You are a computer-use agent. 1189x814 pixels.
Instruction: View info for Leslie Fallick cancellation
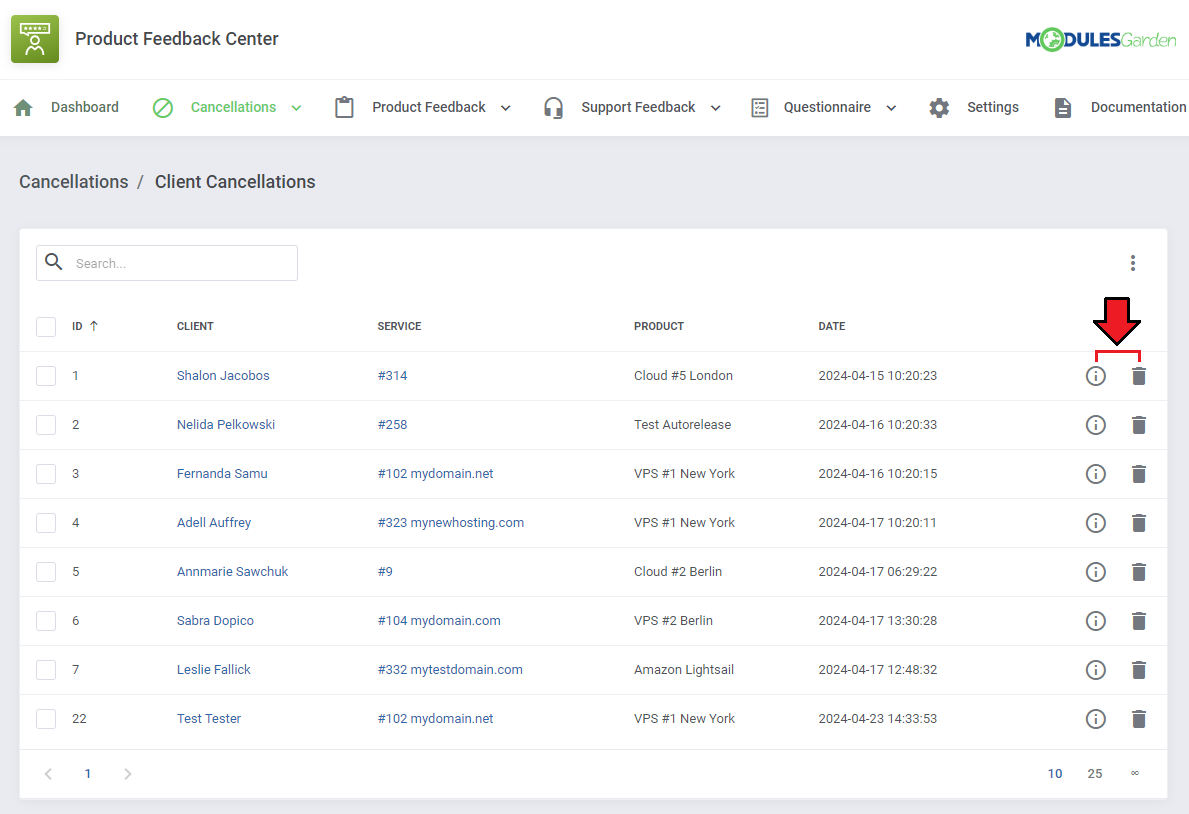click(x=1096, y=670)
